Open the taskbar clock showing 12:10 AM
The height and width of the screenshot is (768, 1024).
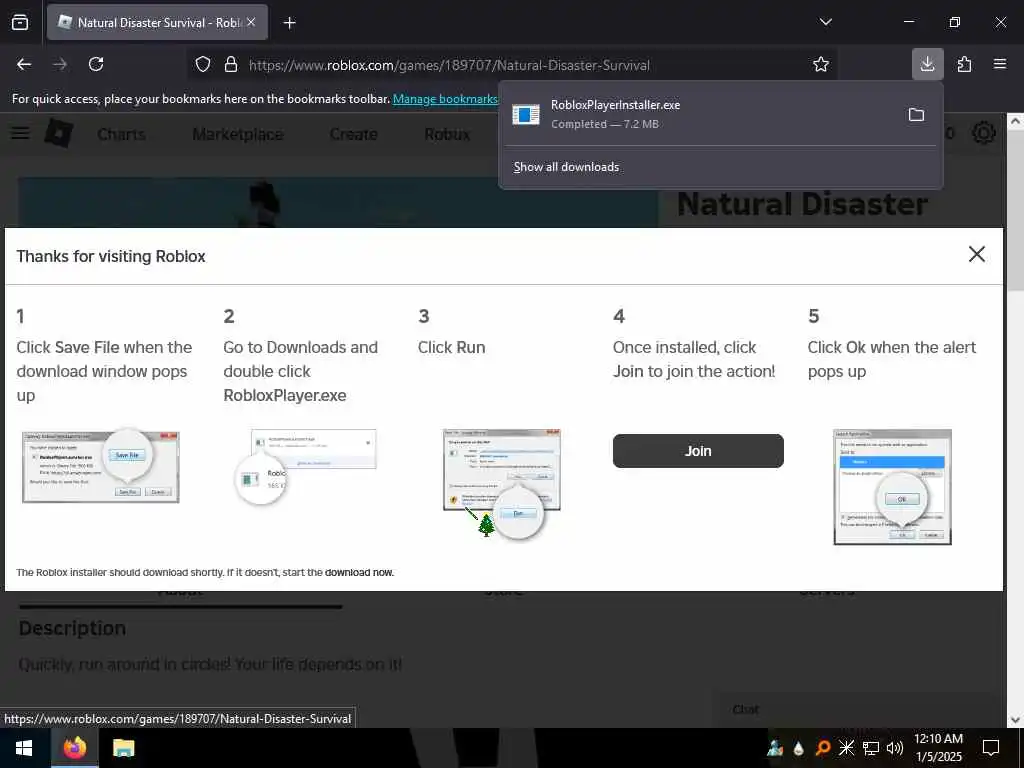click(x=938, y=748)
